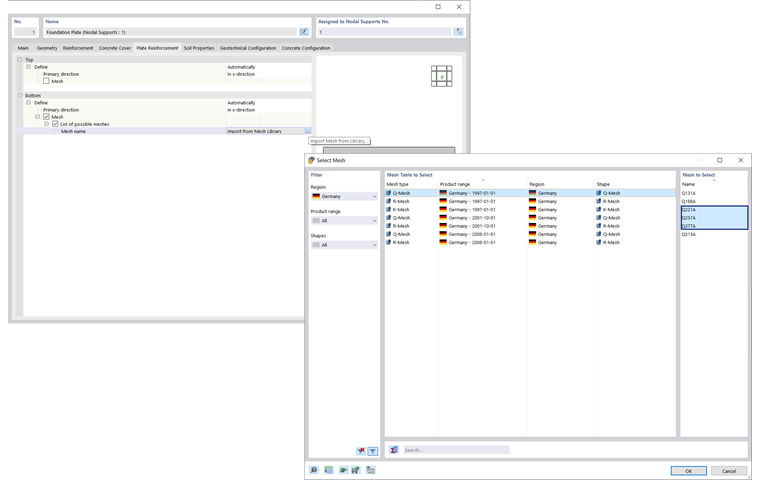
Task: Click the icon left of Search field
Action: [x=394, y=450]
